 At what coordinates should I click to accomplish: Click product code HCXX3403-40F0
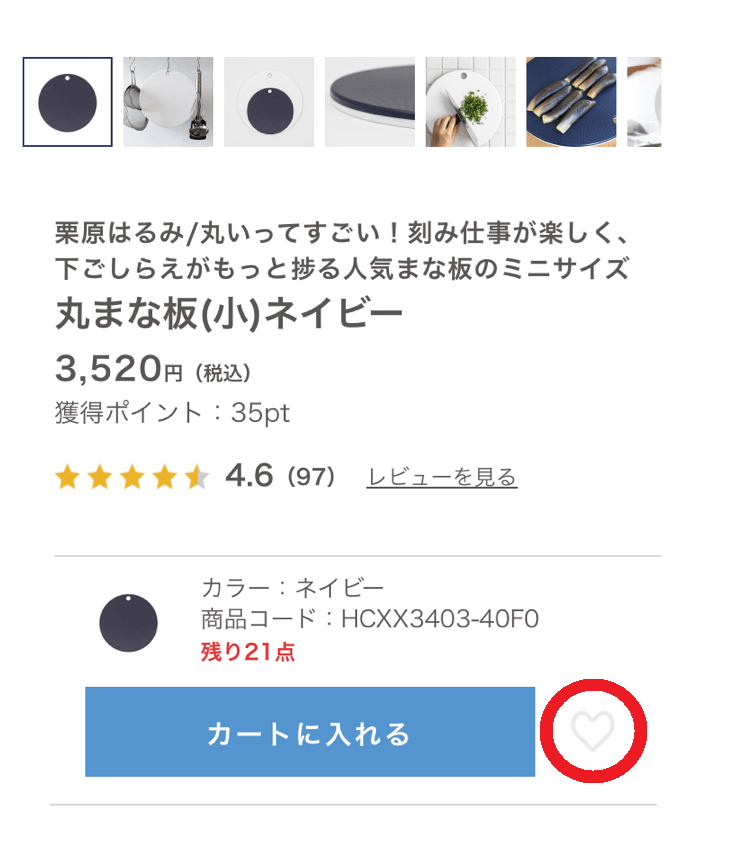click(x=440, y=619)
